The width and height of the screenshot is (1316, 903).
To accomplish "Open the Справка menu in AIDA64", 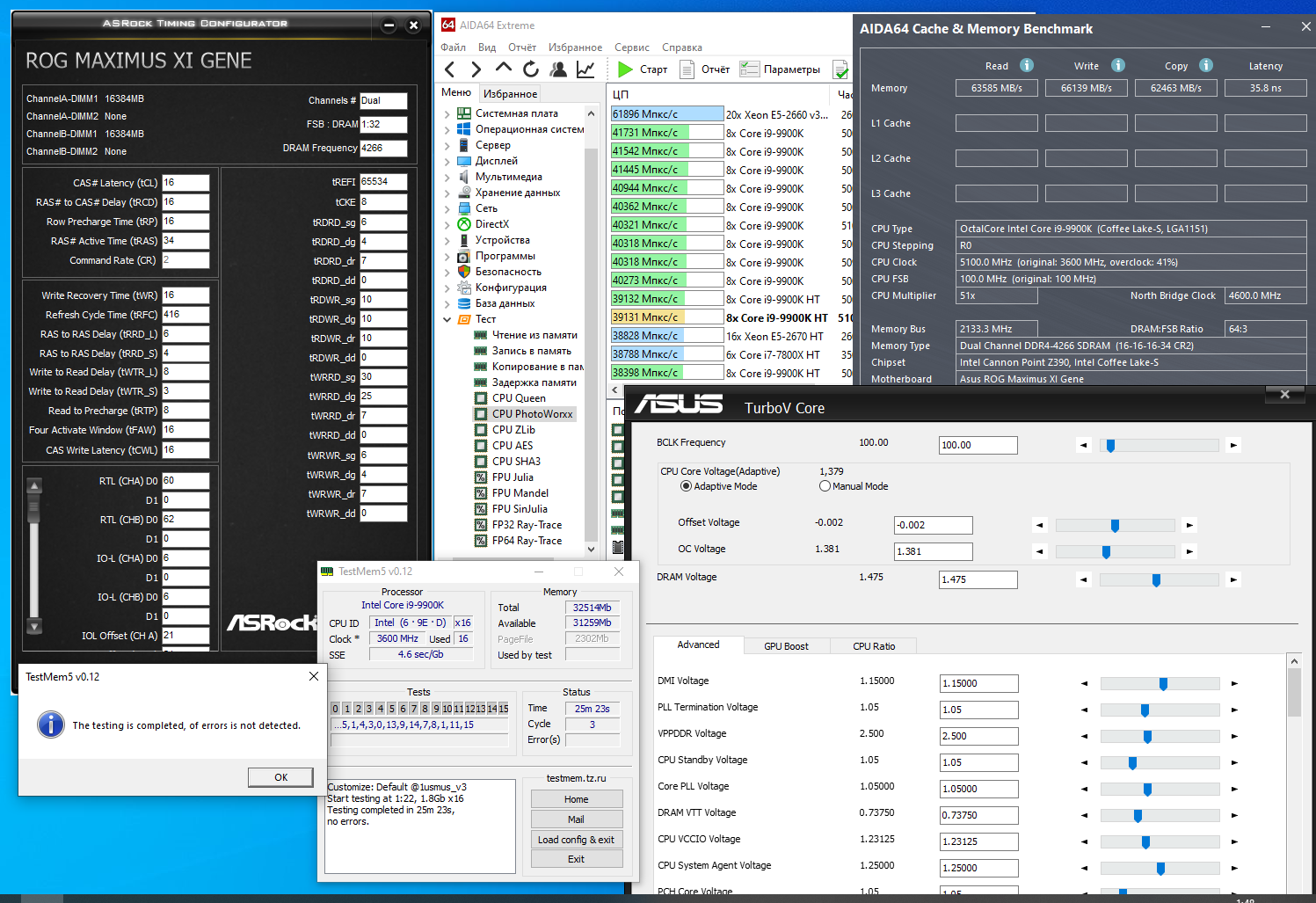I will pyautogui.click(x=682, y=47).
